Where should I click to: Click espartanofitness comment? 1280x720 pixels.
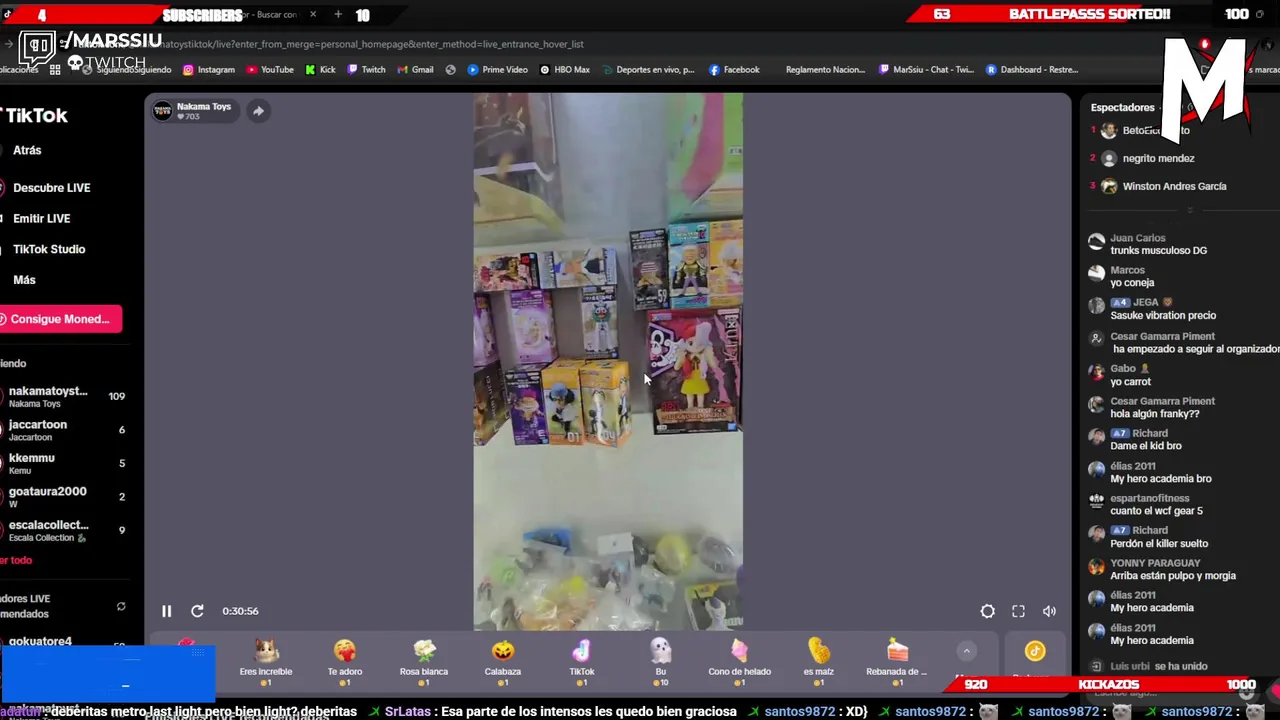point(1155,505)
